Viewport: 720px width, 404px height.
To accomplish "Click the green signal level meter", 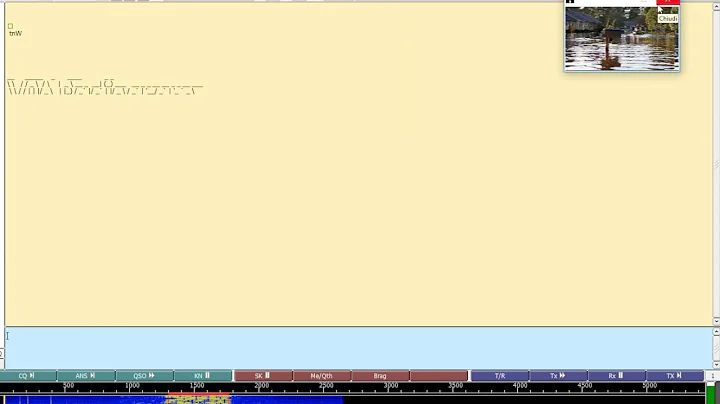I will coord(711,394).
